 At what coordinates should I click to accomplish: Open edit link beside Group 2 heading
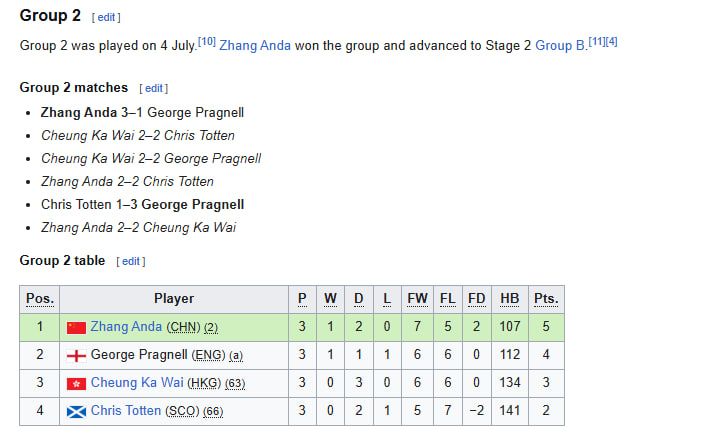click(106, 17)
